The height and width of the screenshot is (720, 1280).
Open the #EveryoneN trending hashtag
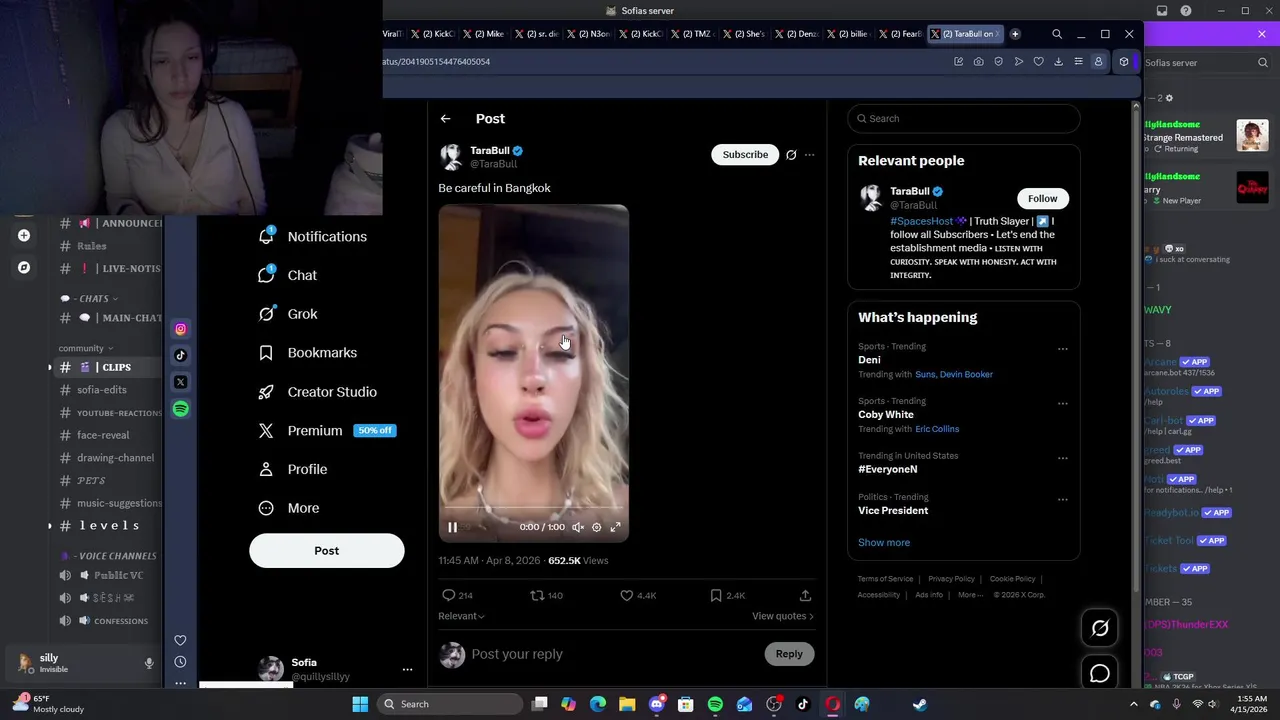pos(887,469)
